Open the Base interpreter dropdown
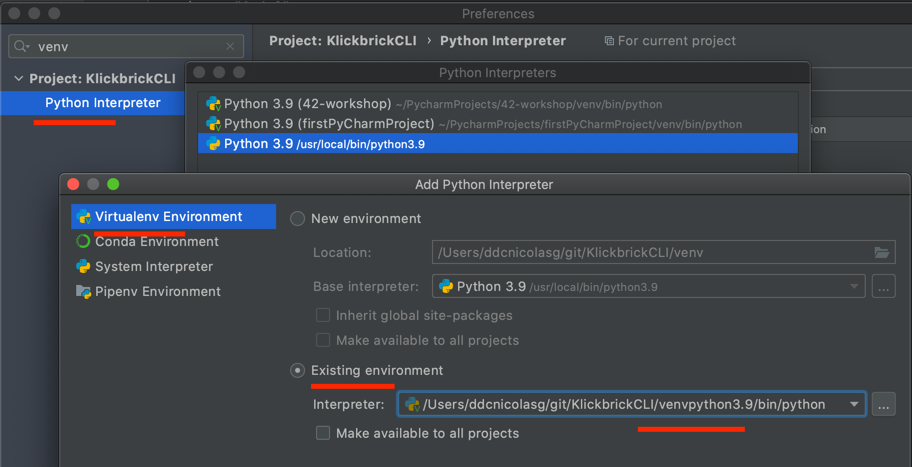This screenshot has height=467, width=912. point(854,287)
